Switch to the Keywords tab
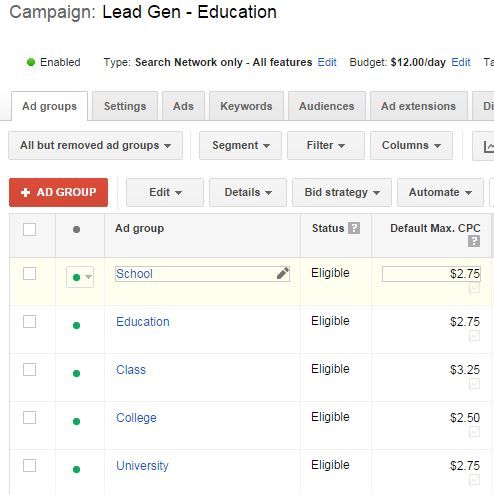 click(246, 106)
